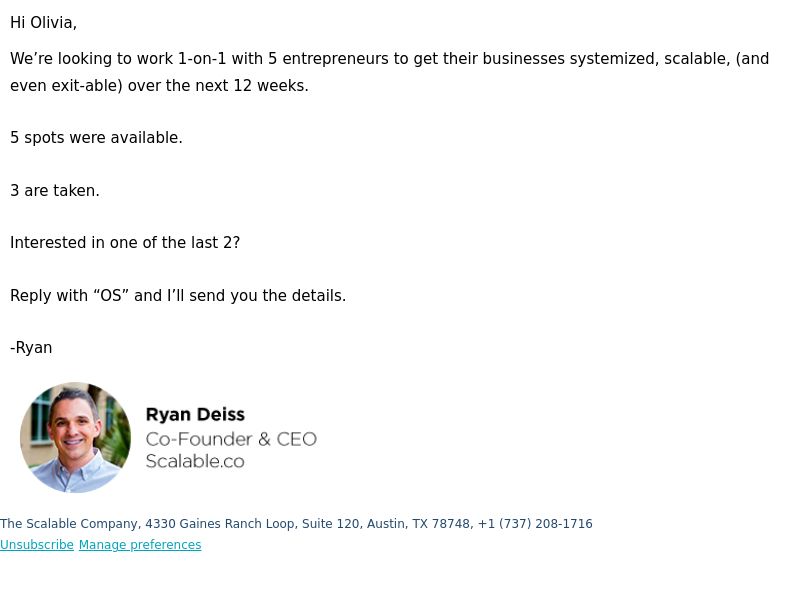Click the +1 (737) 208-1716 phone number
The image size is (800, 600).
(x=535, y=524)
